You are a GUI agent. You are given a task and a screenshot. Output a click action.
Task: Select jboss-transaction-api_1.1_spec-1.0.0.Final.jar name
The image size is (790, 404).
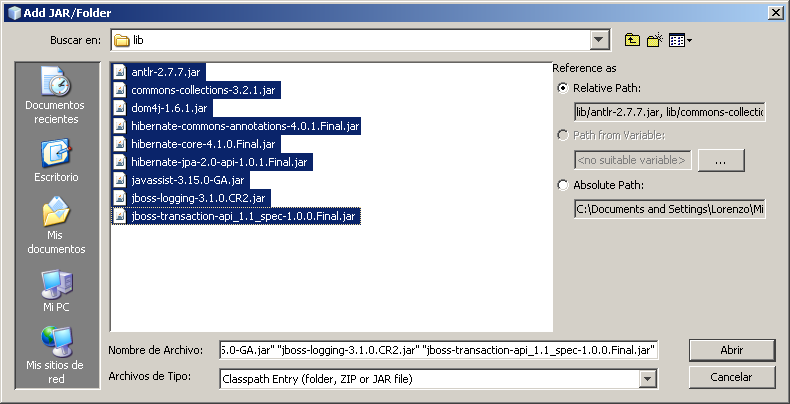click(243, 217)
